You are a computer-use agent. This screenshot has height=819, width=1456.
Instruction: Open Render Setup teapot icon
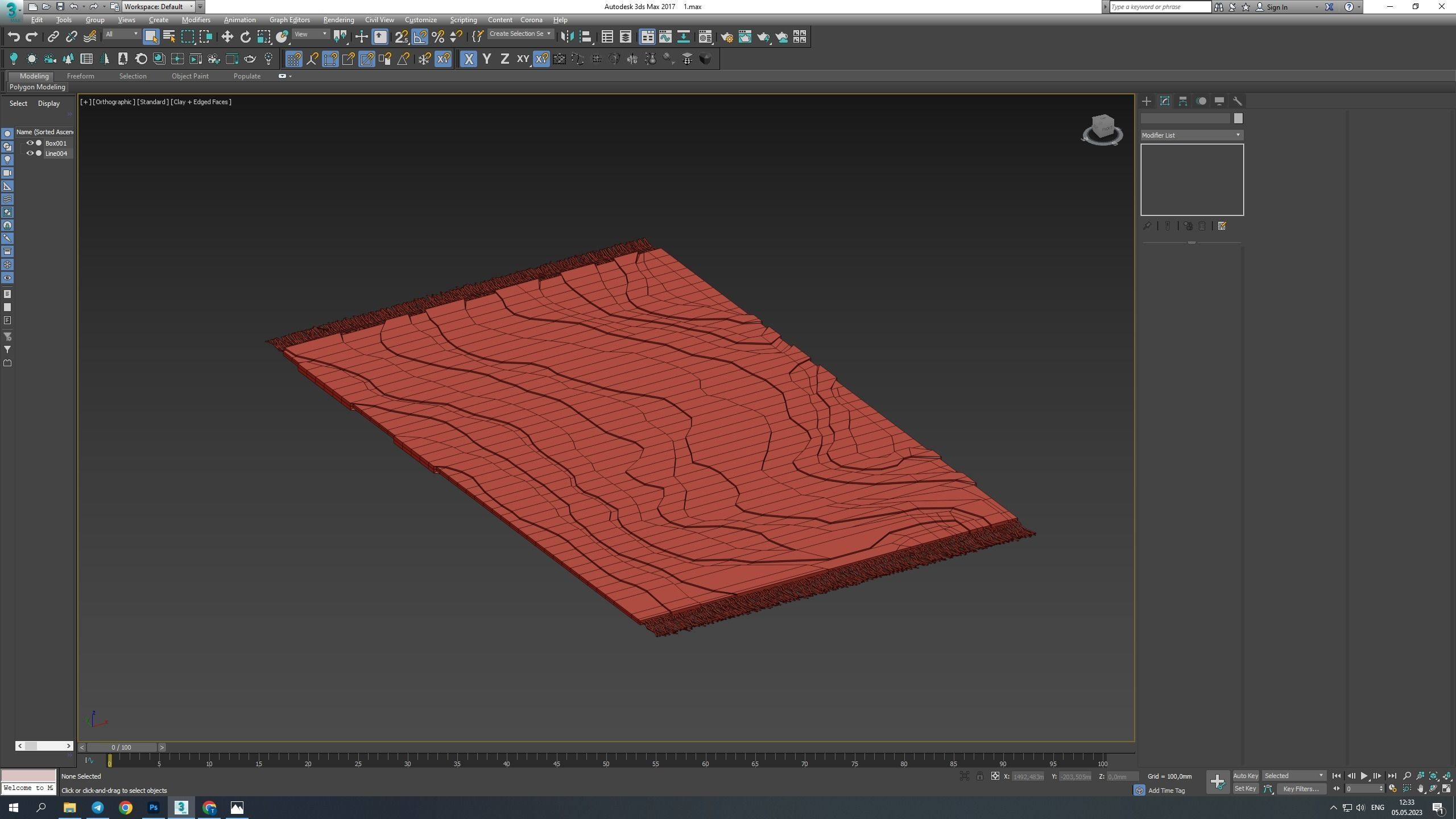727,37
